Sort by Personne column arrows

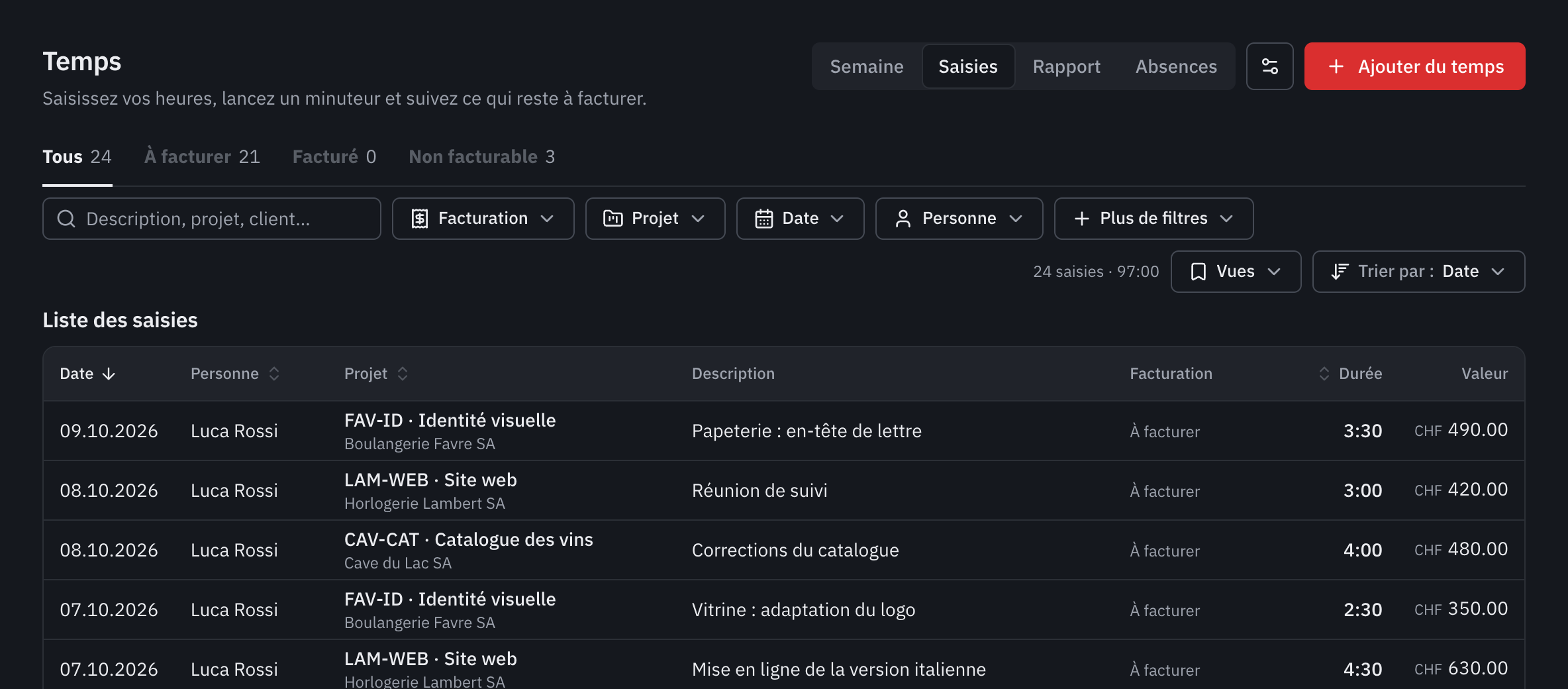coord(274,374)
